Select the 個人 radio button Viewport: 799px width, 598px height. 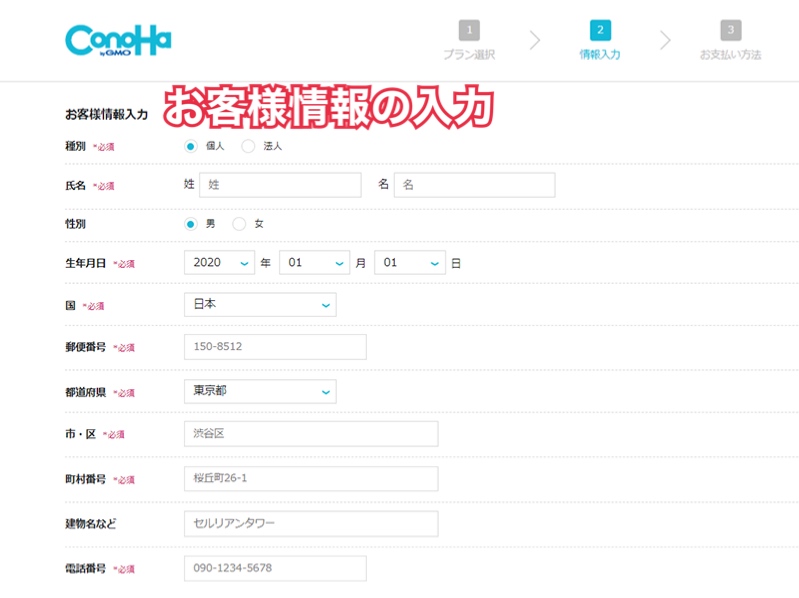coord(191,147)
